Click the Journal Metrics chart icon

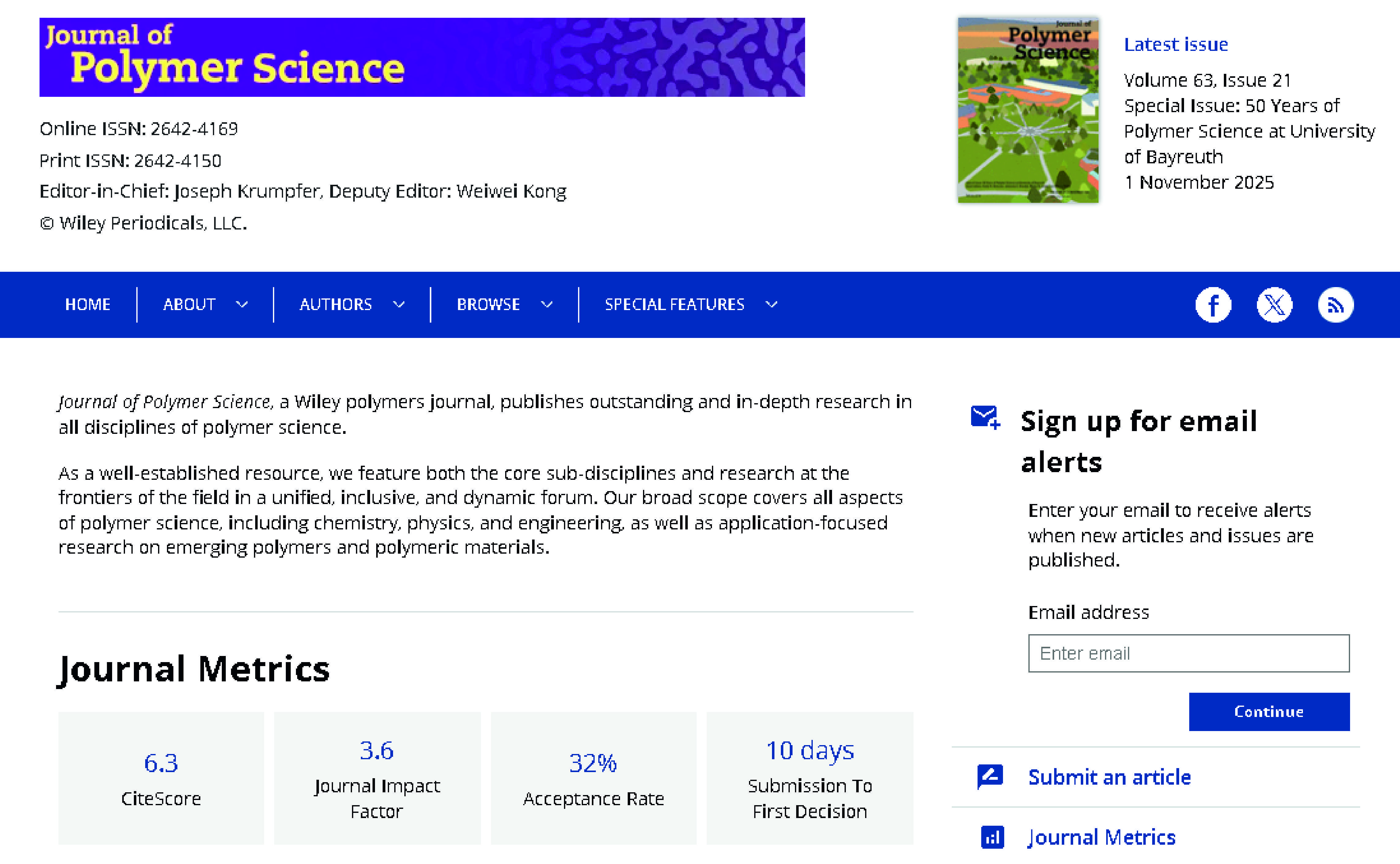click(992, 837)
